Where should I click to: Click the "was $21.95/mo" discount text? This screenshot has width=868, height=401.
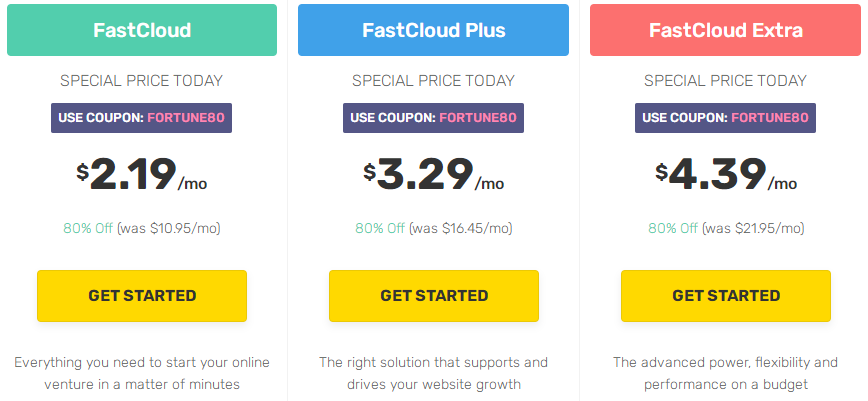pyautogui.click(x=752, y=228)
